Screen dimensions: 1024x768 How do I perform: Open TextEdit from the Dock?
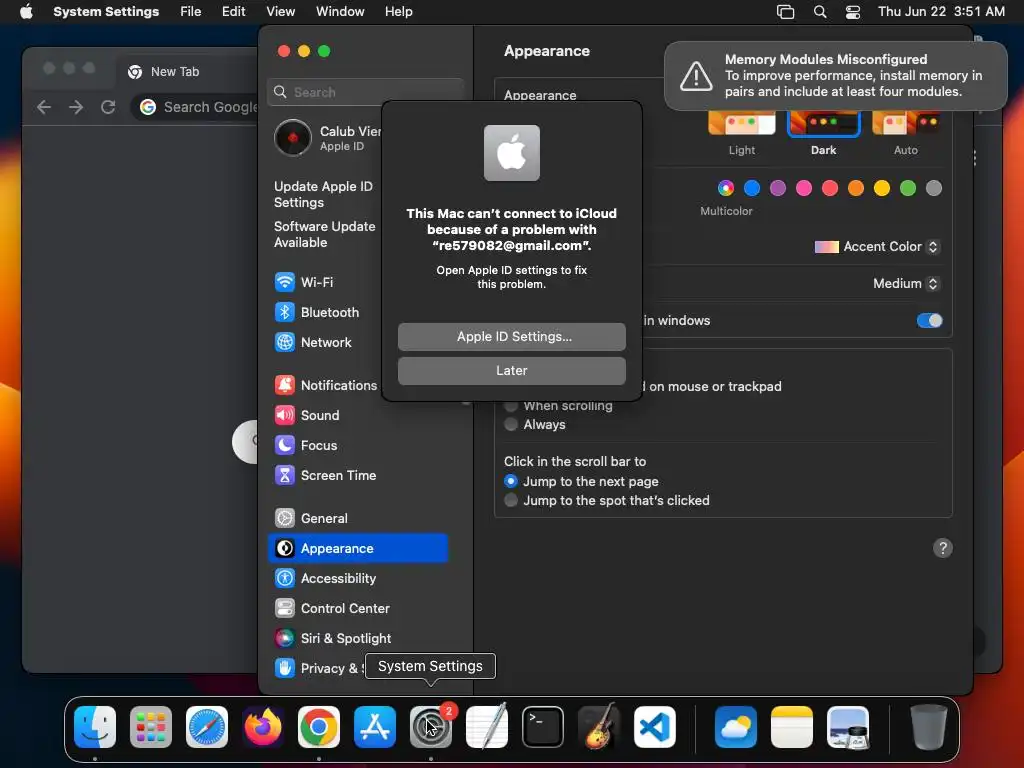click(x=487, y=727)
